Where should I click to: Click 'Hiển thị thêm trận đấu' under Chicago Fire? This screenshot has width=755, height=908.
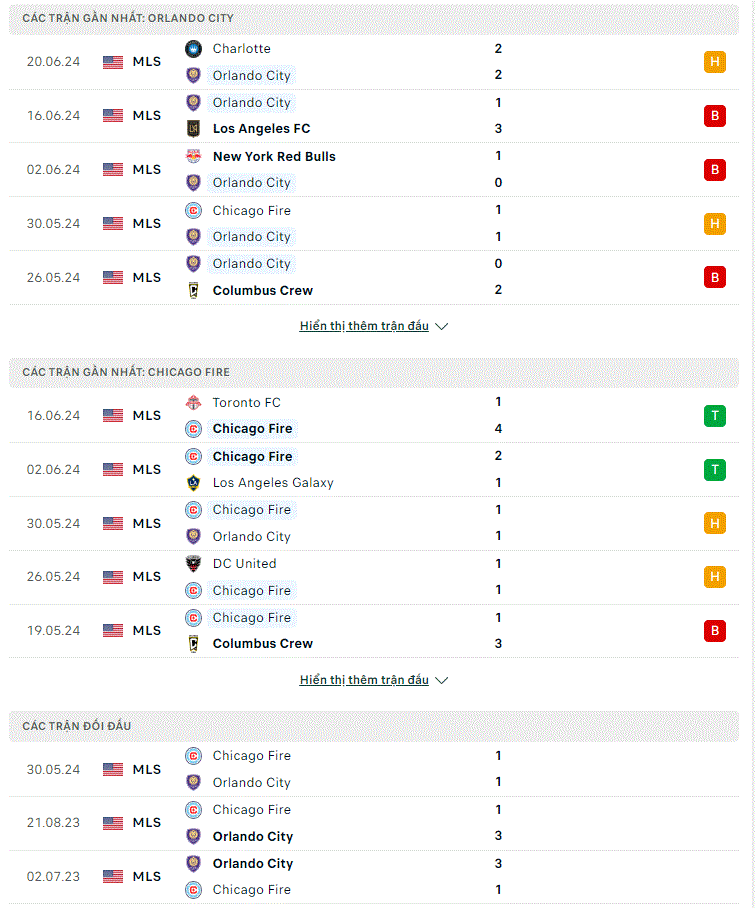click(x=364, y=680)
